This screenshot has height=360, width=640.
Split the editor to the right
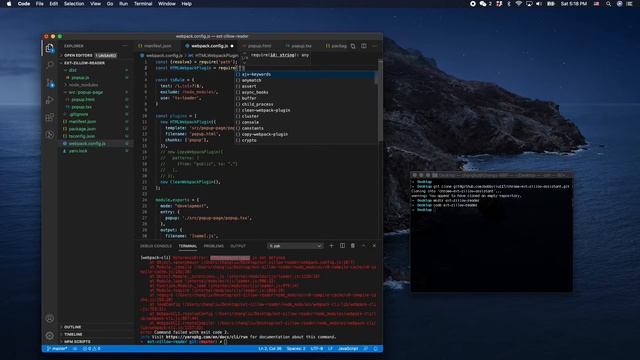tap(364, 46)
